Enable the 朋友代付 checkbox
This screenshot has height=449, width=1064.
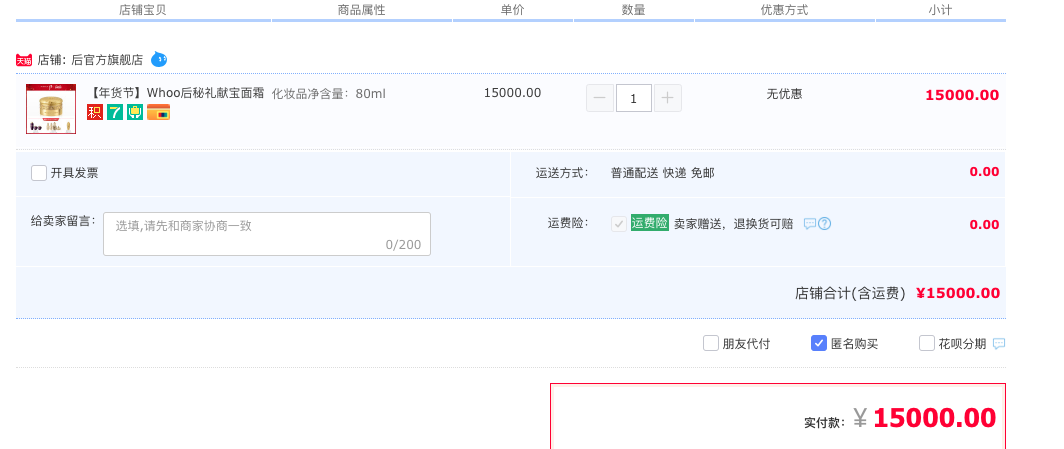pos(710,343)
